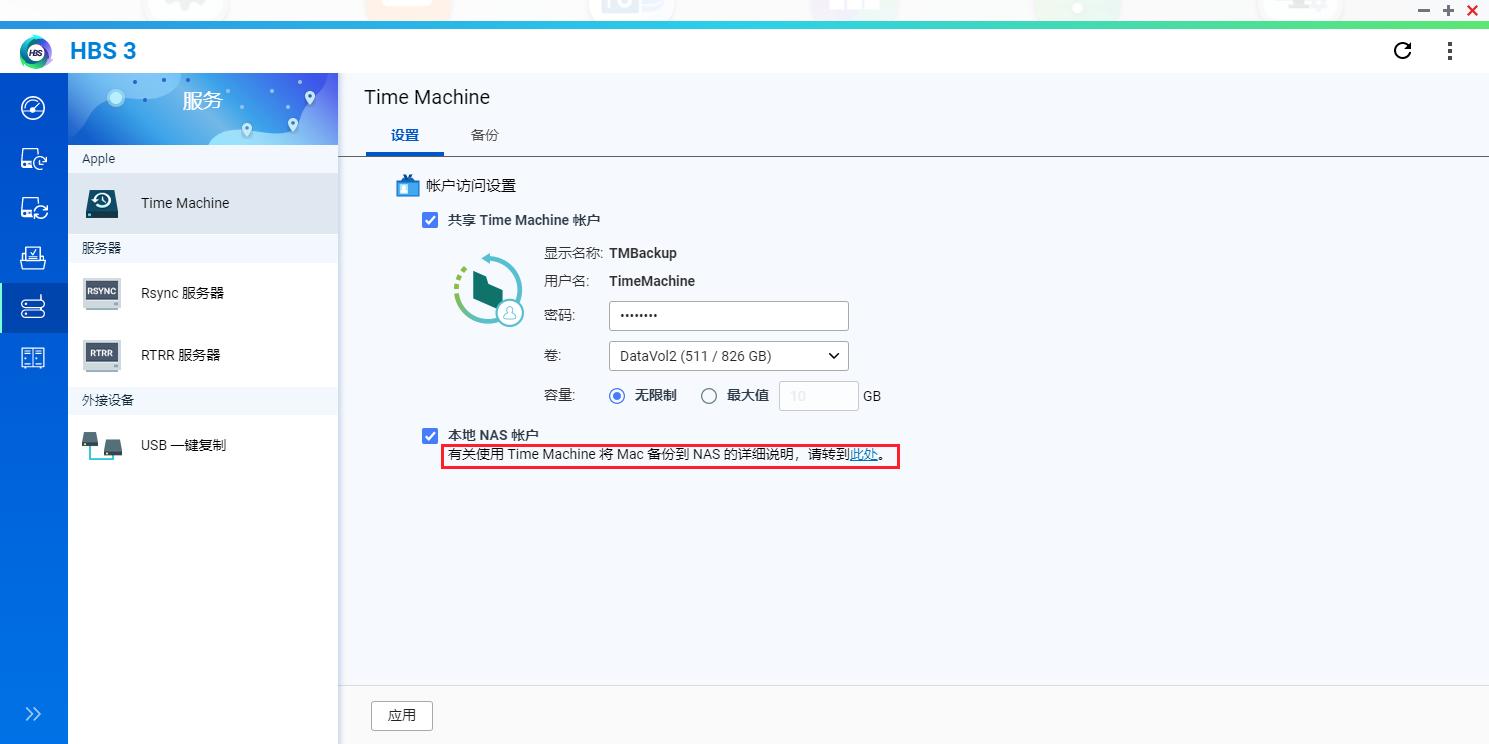The height and width of the screenshot is (744, 1489).
Task: Disable the 本地 NAS 帐户 checkbox
Action: coord(430,435)
